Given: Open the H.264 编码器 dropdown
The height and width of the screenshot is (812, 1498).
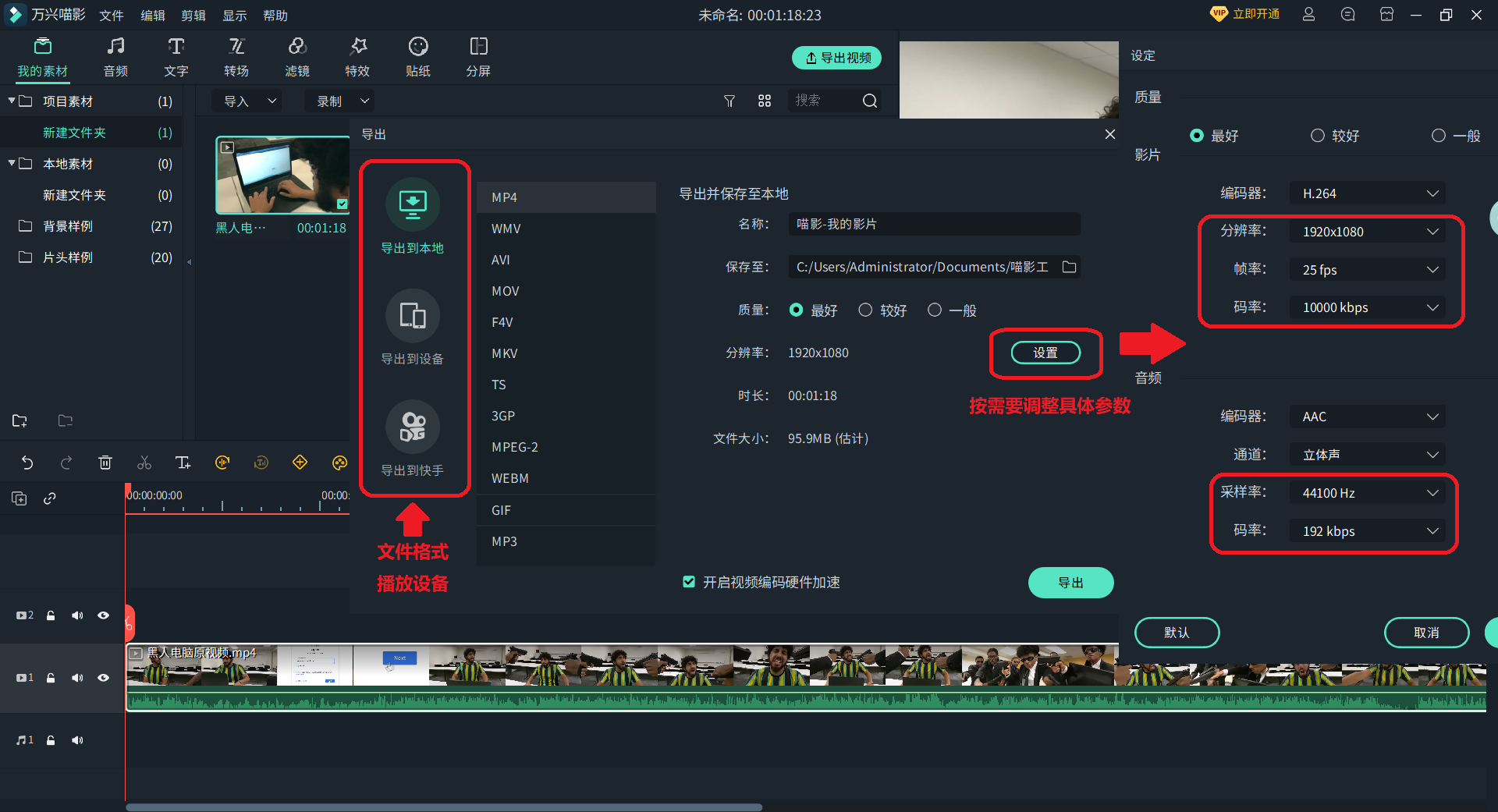Looking at the screenshot, I should [x=1367, y=193].
